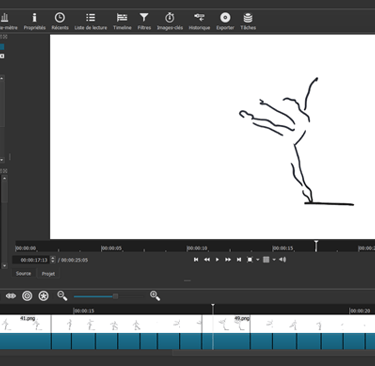This screenshot has height=366, width=375.
Task: Play the video in the player
Action: (217, 260)
